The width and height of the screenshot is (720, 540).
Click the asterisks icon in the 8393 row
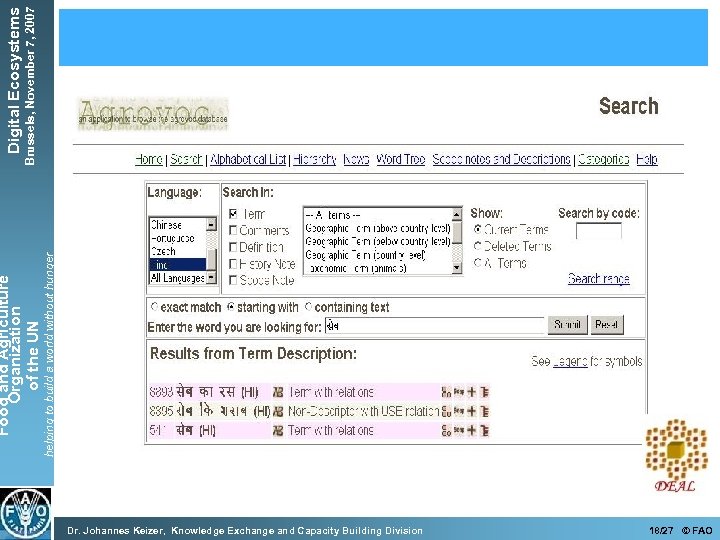coord(459,392)
